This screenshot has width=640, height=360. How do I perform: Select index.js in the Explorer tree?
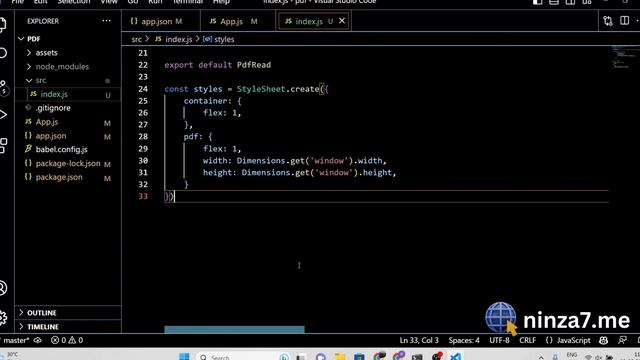click(x=68, y=94)
